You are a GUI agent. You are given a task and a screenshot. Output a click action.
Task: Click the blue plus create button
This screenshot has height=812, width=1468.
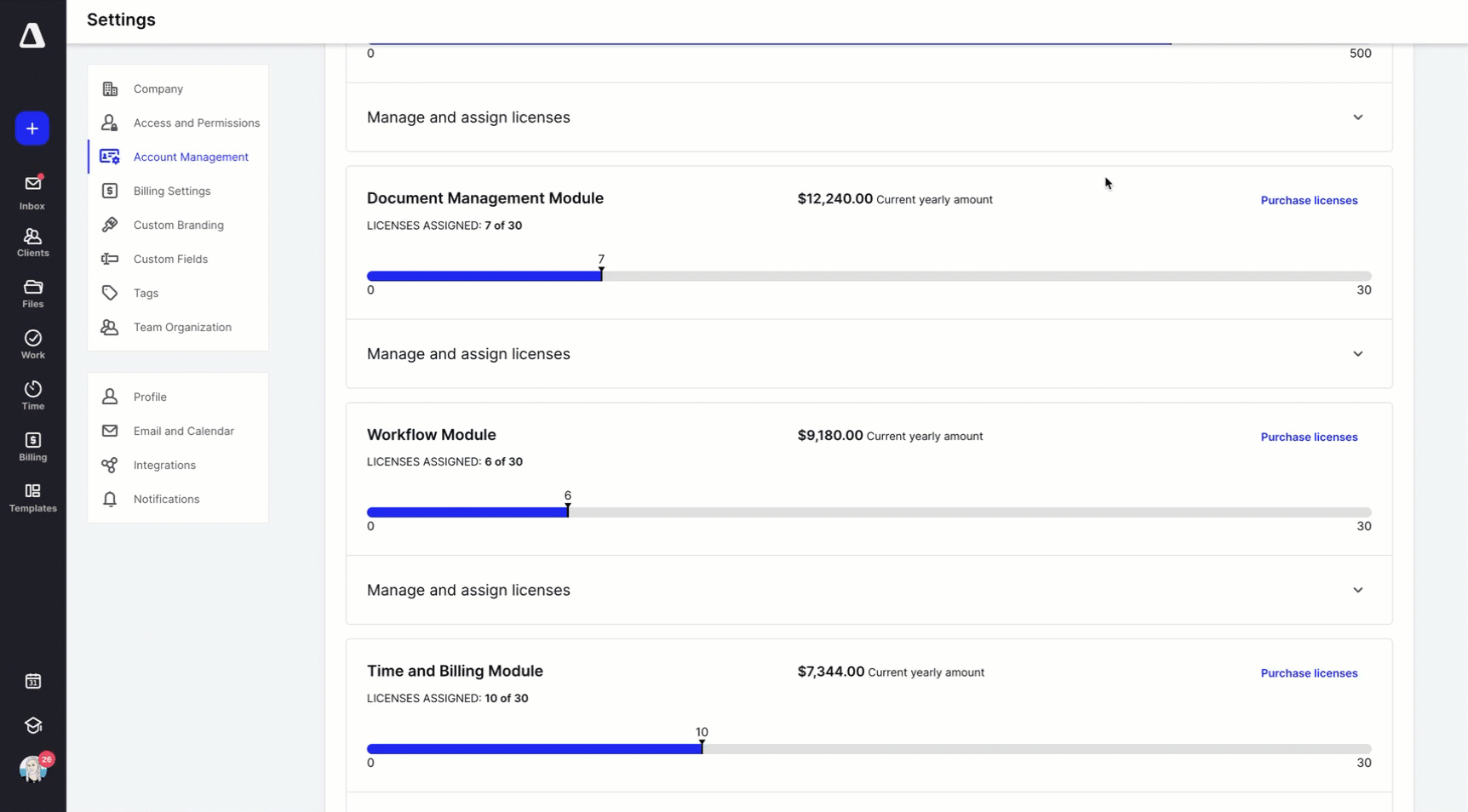point(32,129)
